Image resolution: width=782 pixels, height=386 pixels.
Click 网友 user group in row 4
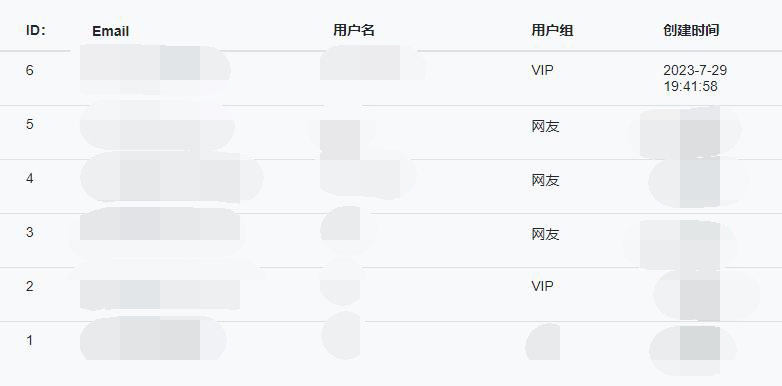click(x=546, y=180)
